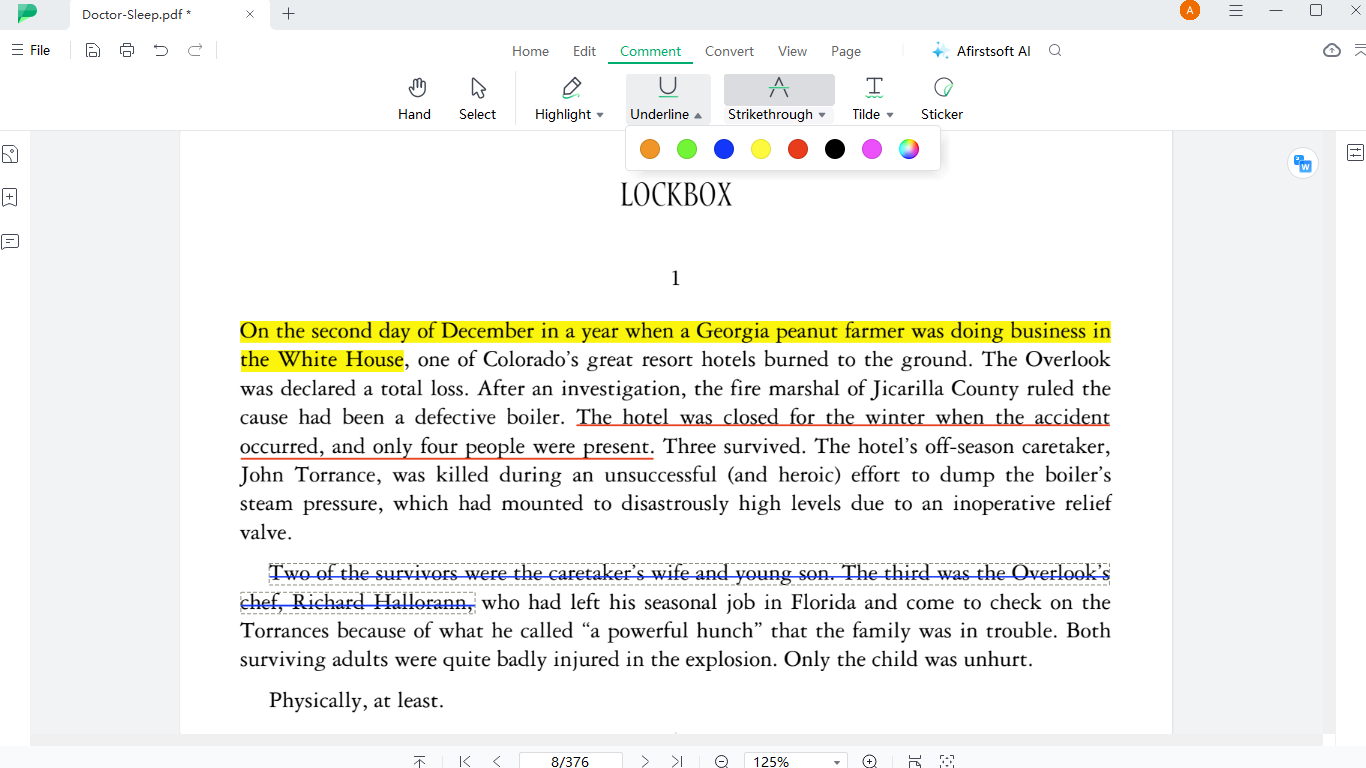1366x768 pixels.
Task: Open the properties panel on right edge
Action: pos(1355,152)
